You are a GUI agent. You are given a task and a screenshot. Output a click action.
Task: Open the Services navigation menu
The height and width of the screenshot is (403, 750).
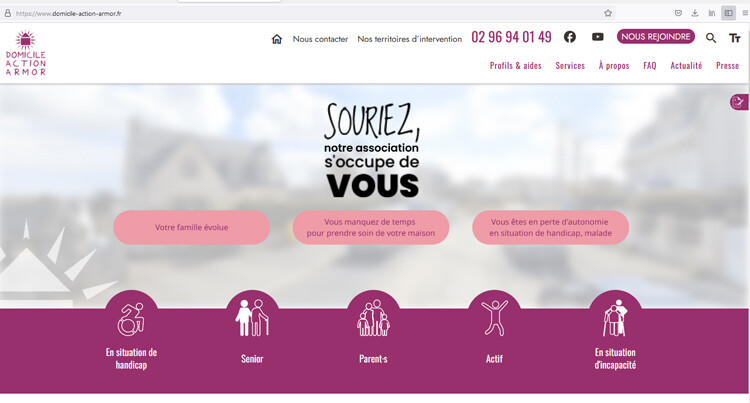point(570,66)
